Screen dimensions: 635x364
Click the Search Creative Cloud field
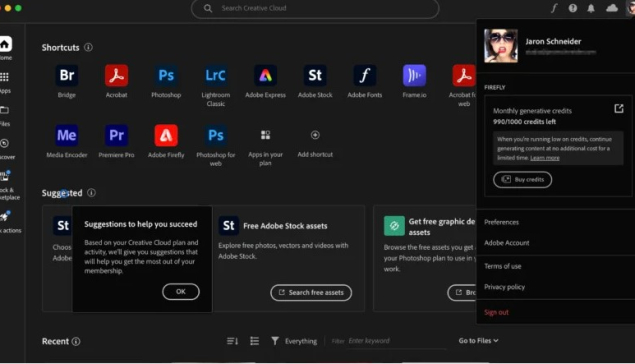click(315, 9)
